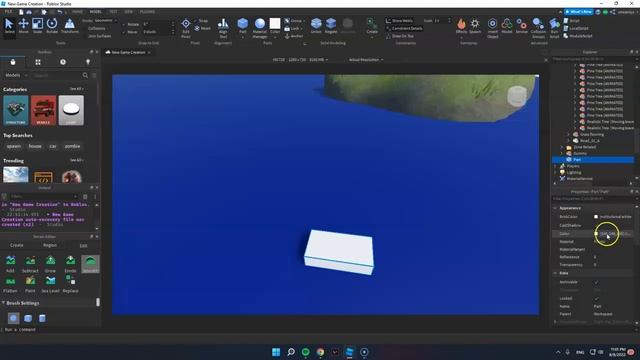Activate the Scale tool
640x360 pixels.
click(37, 26)
